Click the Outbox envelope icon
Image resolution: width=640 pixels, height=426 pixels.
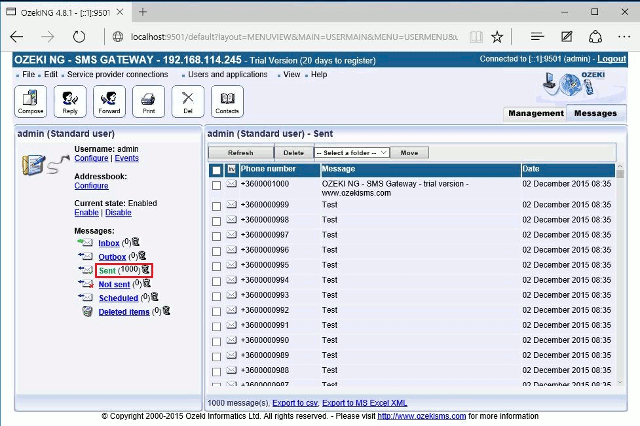pyautogui.click(x=85, y=256)
